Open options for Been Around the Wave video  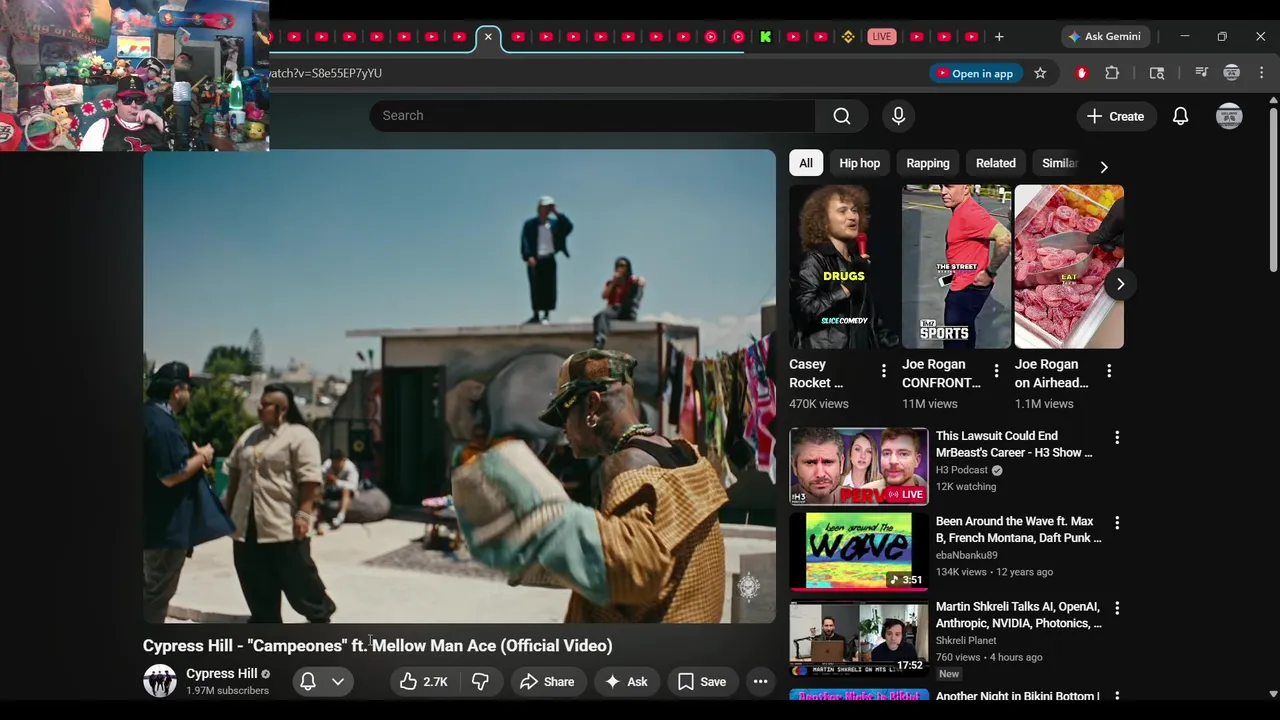click(1117, 523)
